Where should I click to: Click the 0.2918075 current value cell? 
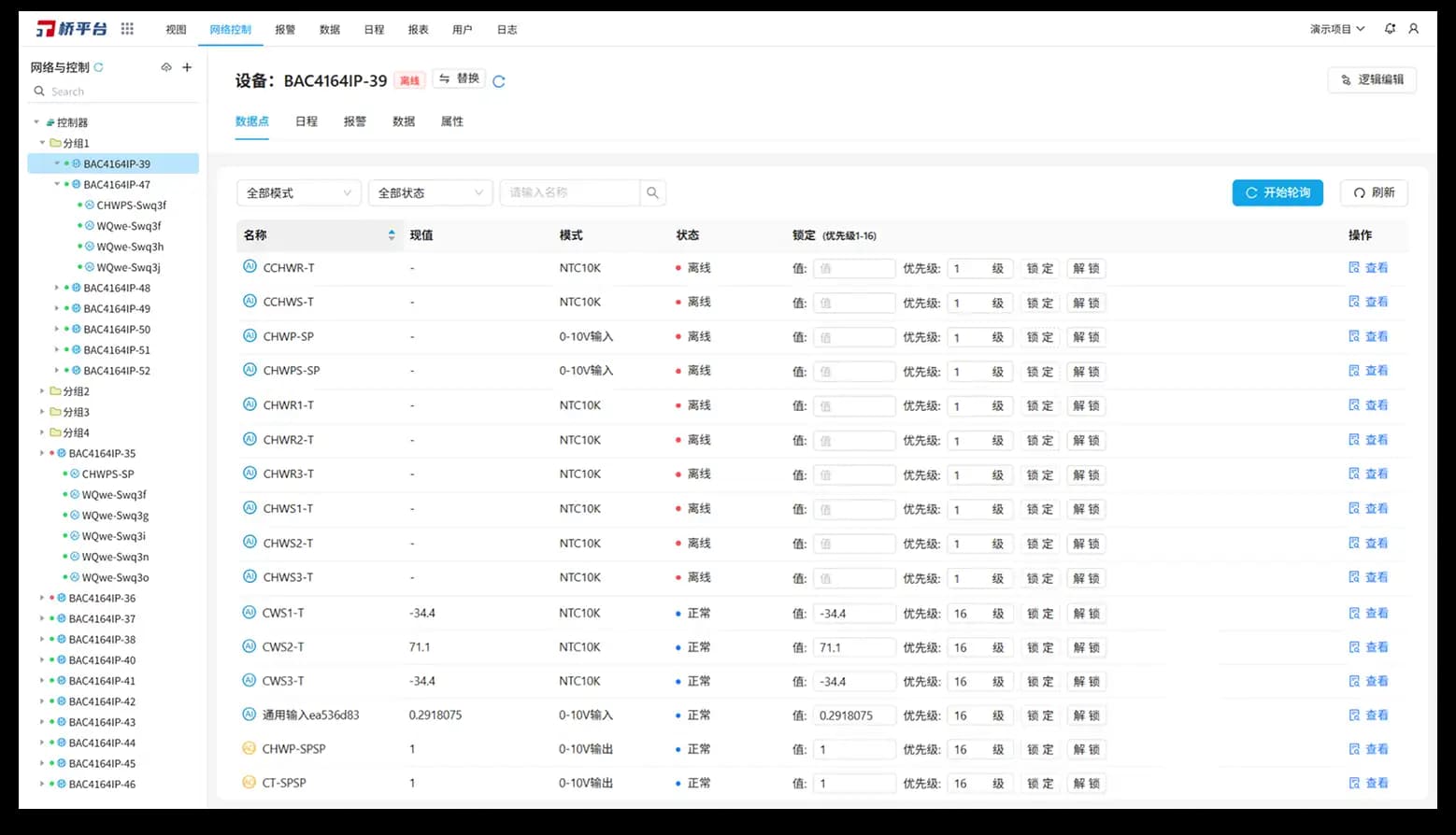(435, 715)
